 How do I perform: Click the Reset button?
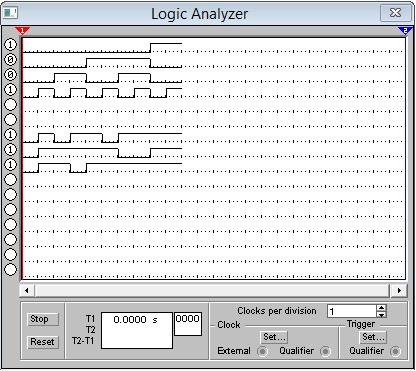click(43, 342)
